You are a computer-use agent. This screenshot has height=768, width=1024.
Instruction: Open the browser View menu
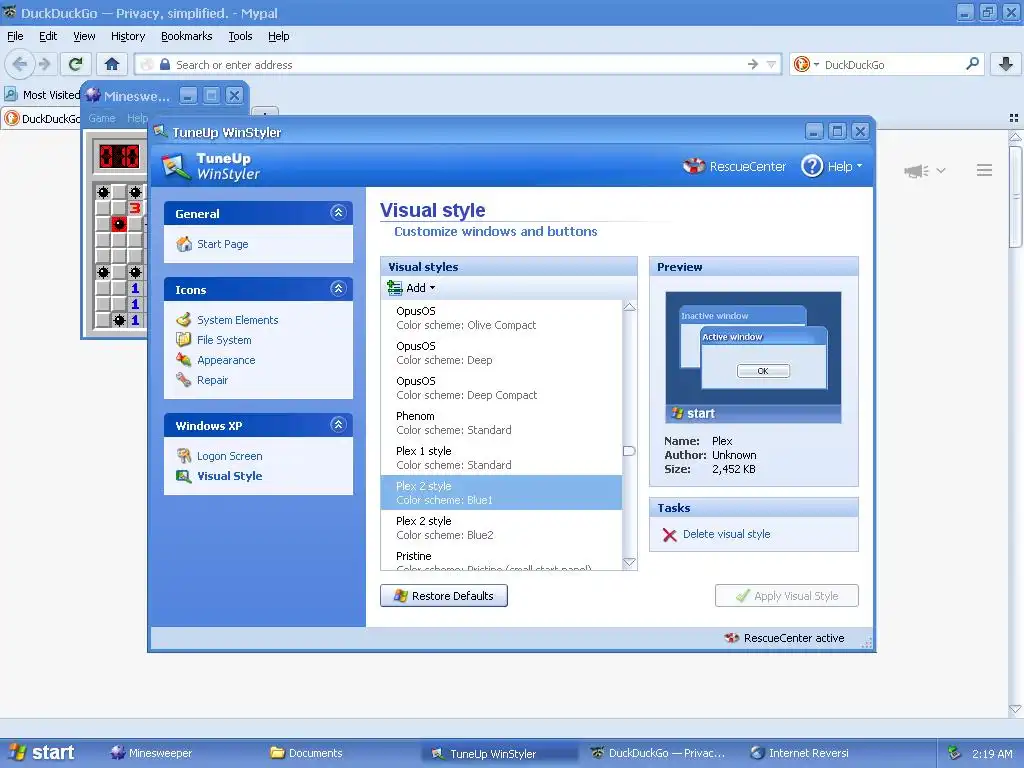[84, 36]
